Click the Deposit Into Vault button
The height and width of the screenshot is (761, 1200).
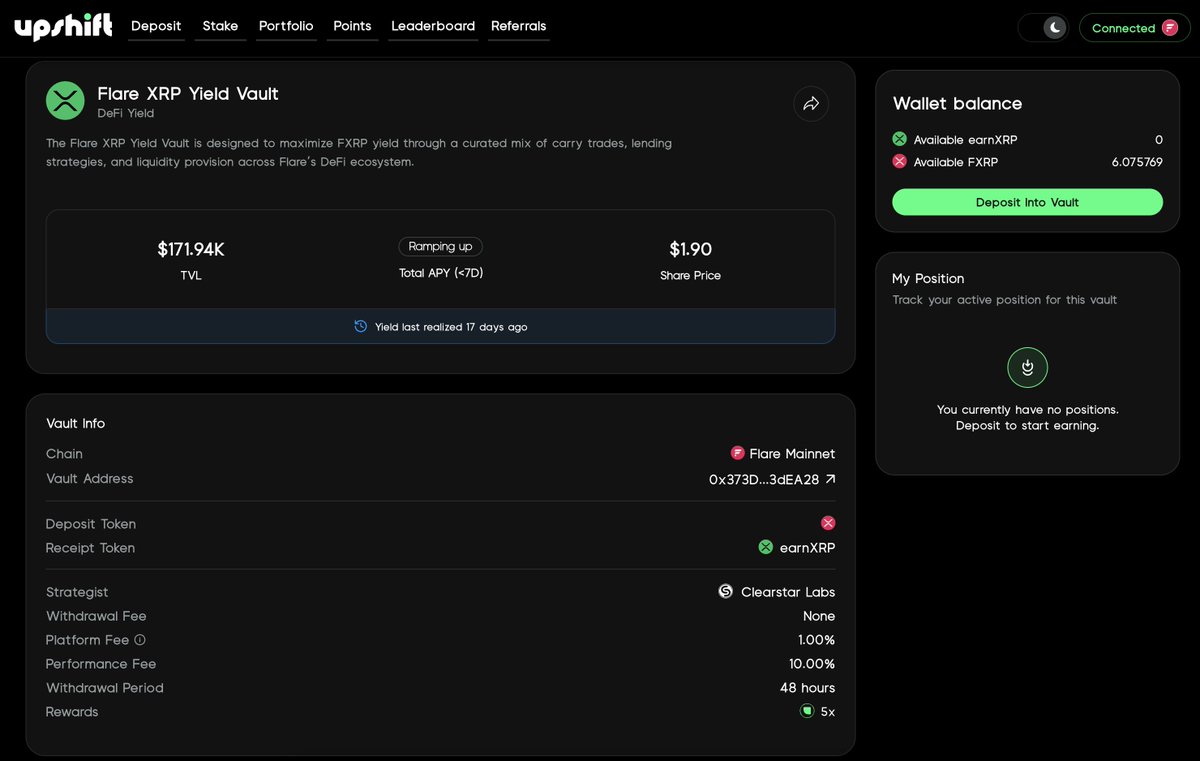[x=1027, y=202]
